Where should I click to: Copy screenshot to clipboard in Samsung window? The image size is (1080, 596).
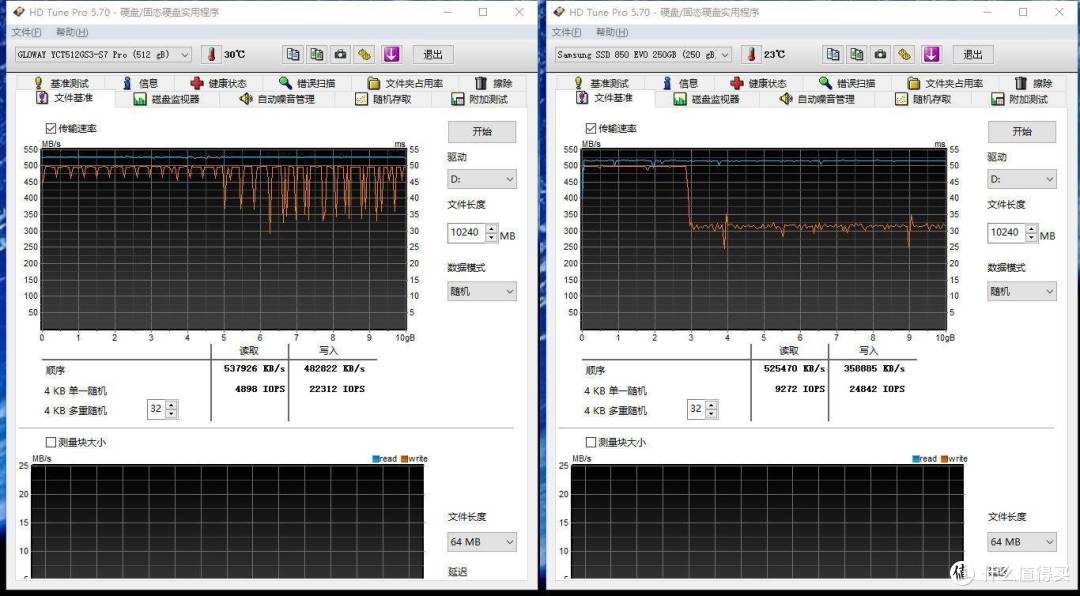pos(857,54)
